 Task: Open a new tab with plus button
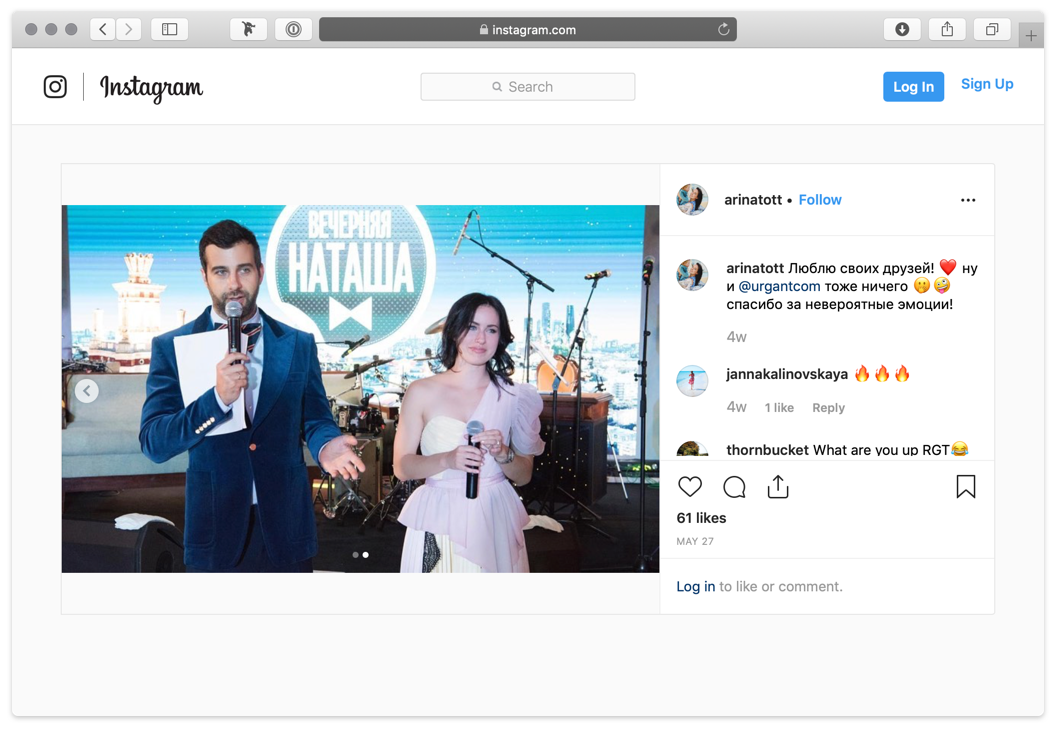1030,36
